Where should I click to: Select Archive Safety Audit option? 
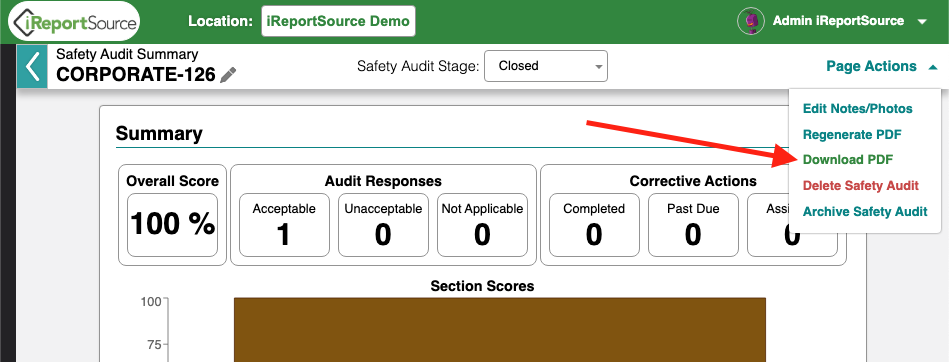click(x=865, y=212)
